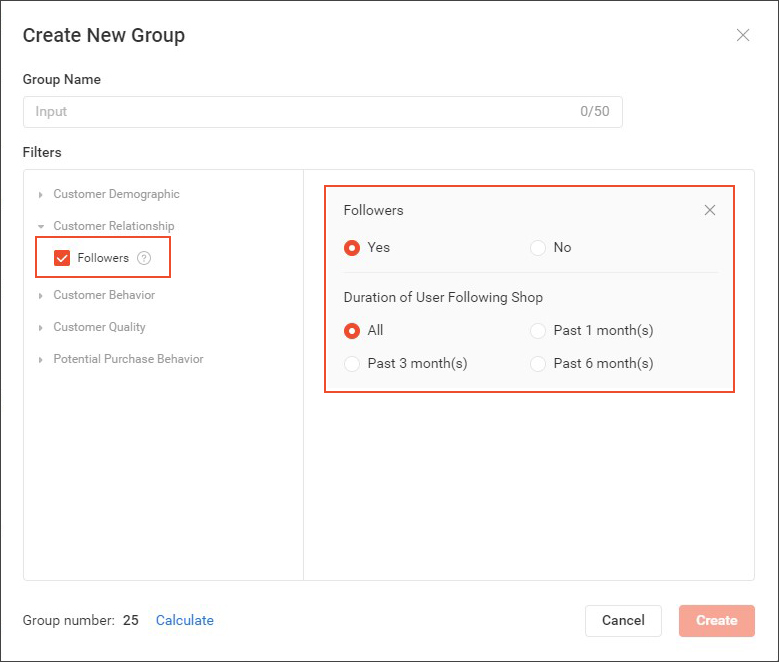Select the No radio under Followers
Screen dimensions: 779x662
(x=538, y=247)
